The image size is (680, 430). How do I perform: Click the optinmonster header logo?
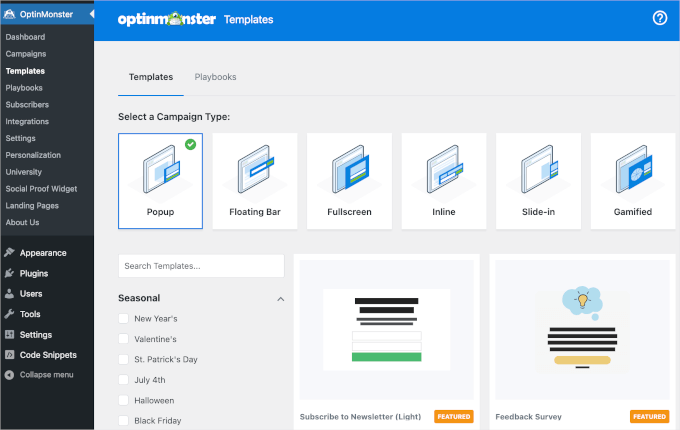(x=167, y=19)
